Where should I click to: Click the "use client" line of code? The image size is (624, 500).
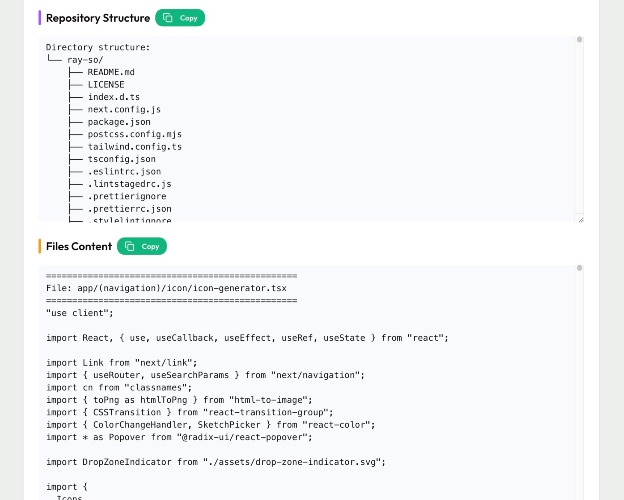pyautogui.click(x=80, y=313)
